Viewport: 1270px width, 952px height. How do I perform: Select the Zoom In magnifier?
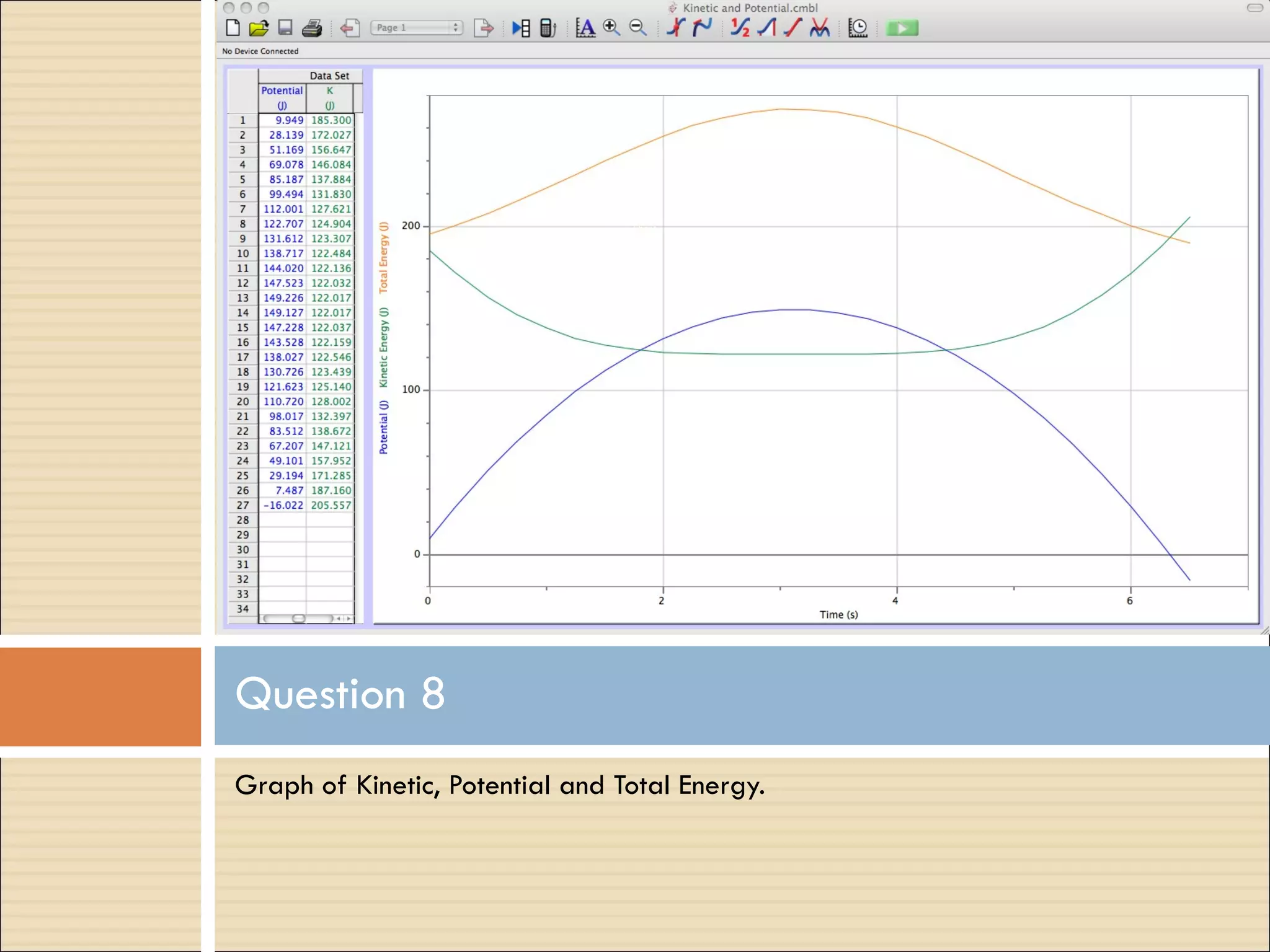click(611, 28)
